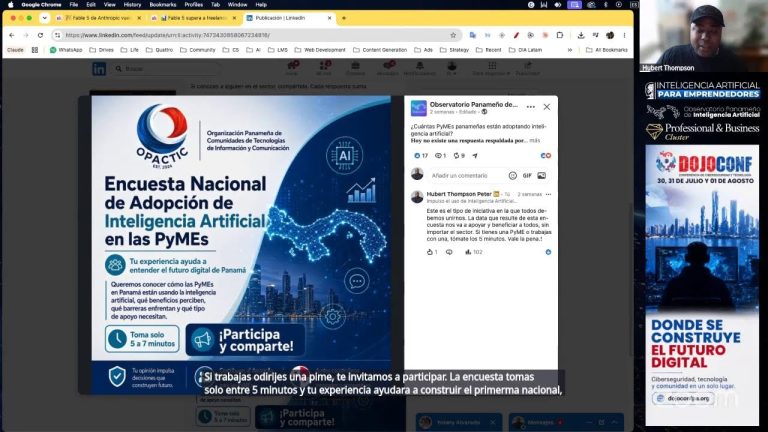Open Chrome downloads
The width and height of the screenshot is (768, 432).
[581, 35]
